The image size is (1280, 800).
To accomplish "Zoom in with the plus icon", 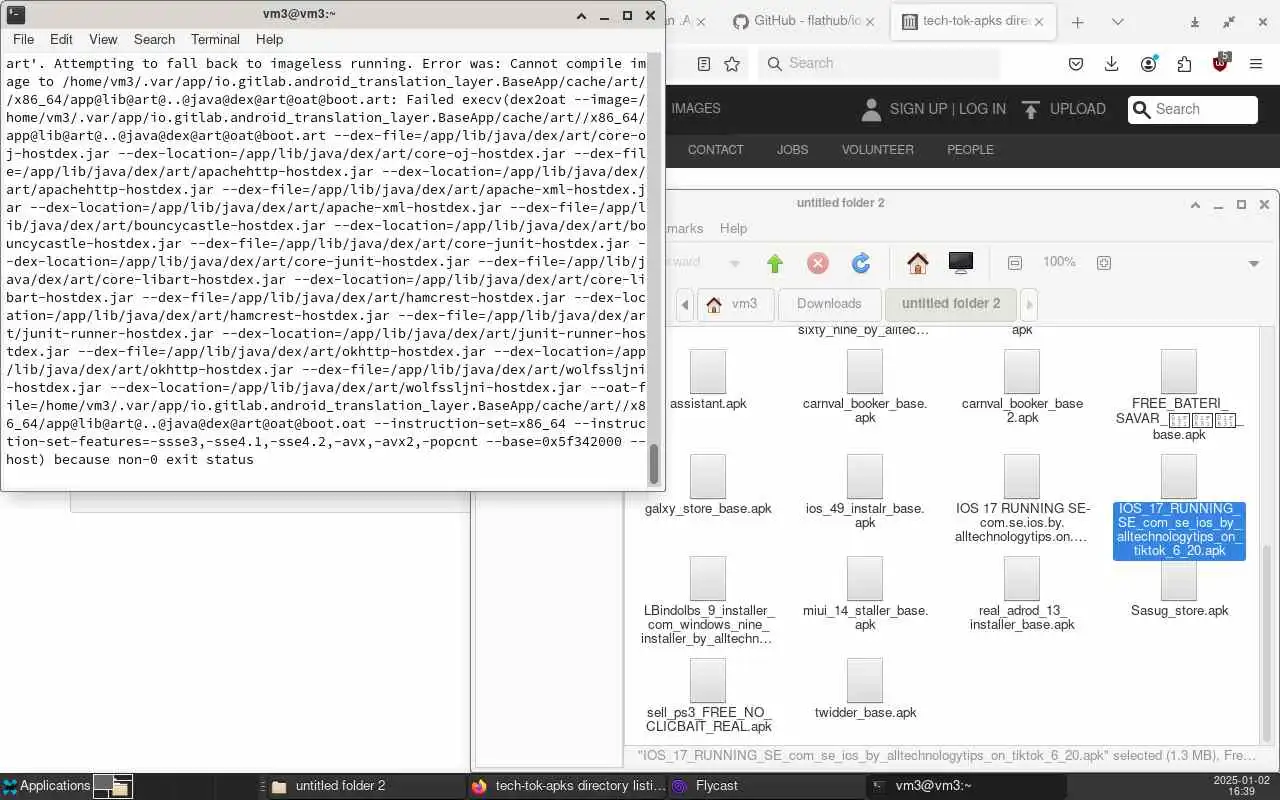I will pos(1104,263).
